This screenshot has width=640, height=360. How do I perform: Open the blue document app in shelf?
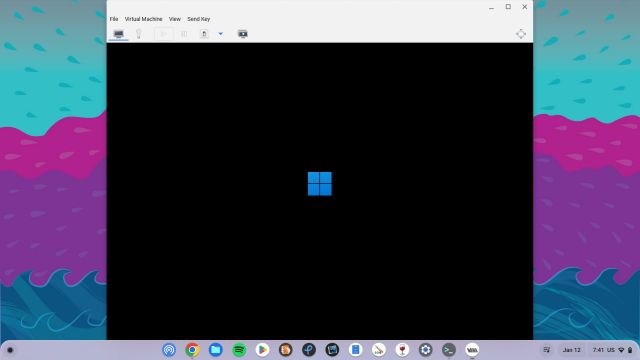coord(356,350)
